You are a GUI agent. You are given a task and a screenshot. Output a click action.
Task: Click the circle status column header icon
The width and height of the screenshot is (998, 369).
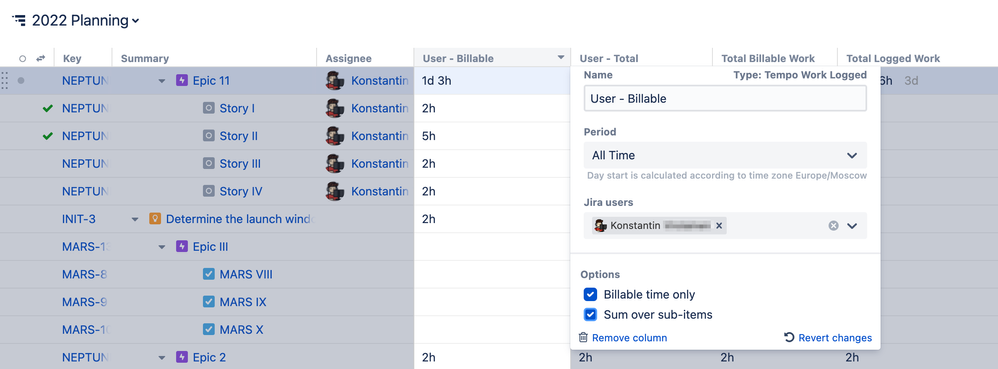(x=23, y=59)
